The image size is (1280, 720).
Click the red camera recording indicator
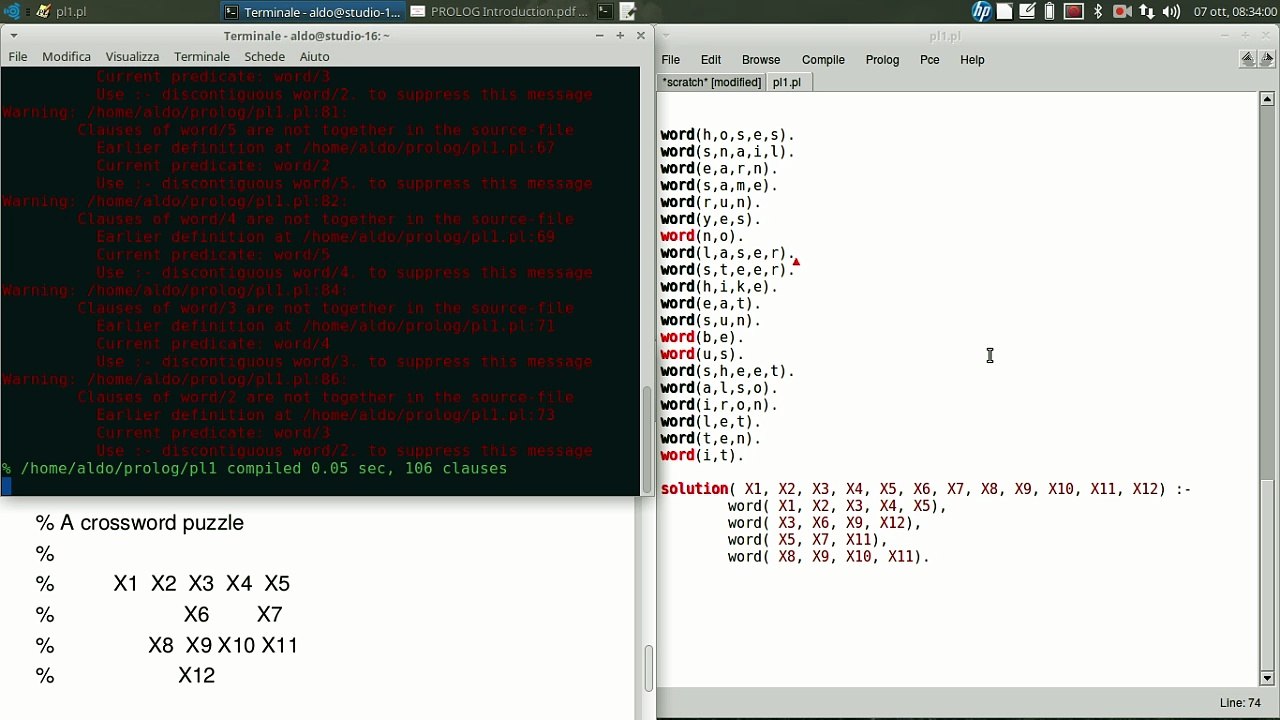pos(1121,12)
